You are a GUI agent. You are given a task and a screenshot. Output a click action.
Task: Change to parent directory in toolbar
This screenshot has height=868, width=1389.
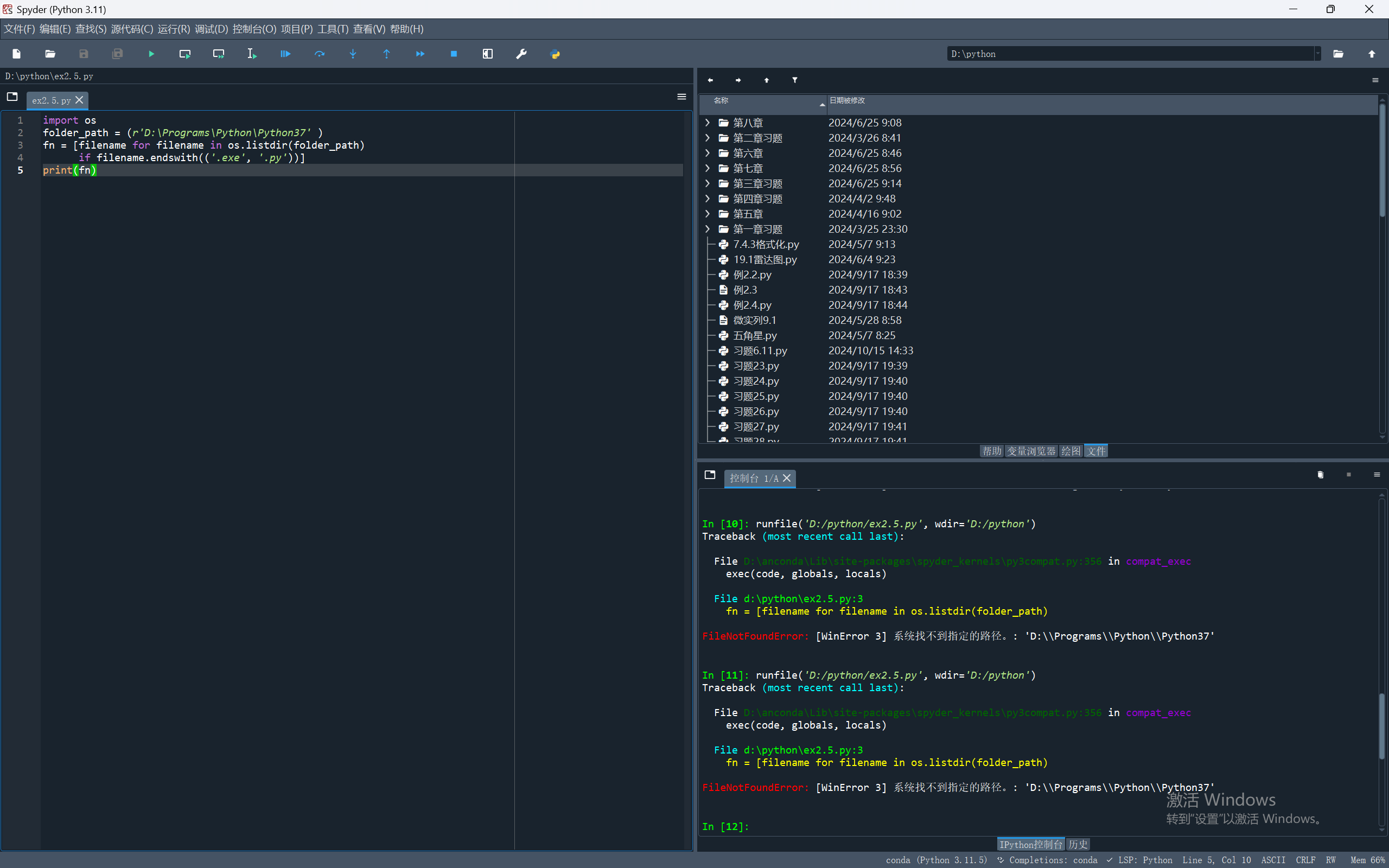point(1372,54)
